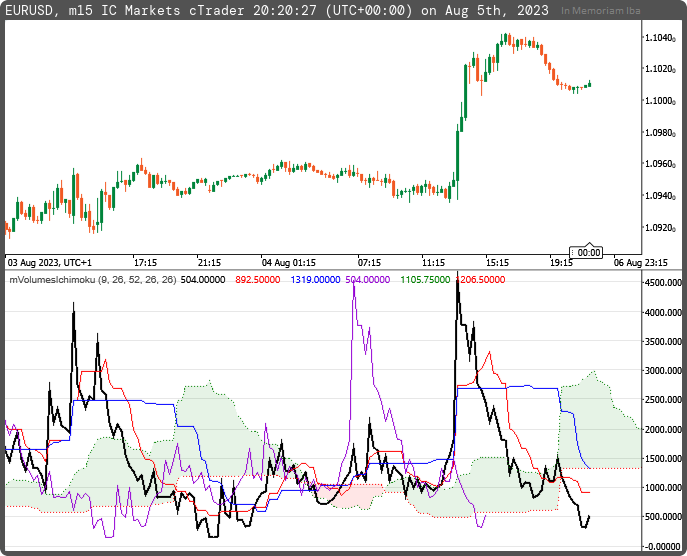The width and height of the screenshot is (687, 556).
Task: Click the 1.1000 price axis label
Action: coord(661,101)
